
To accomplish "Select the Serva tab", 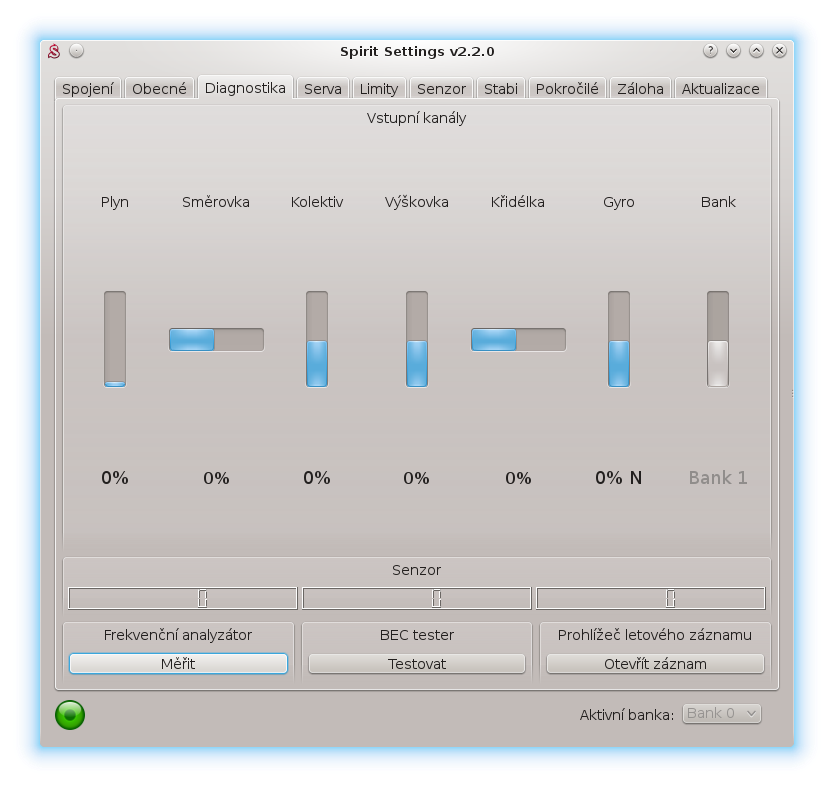I will (322, 88).
